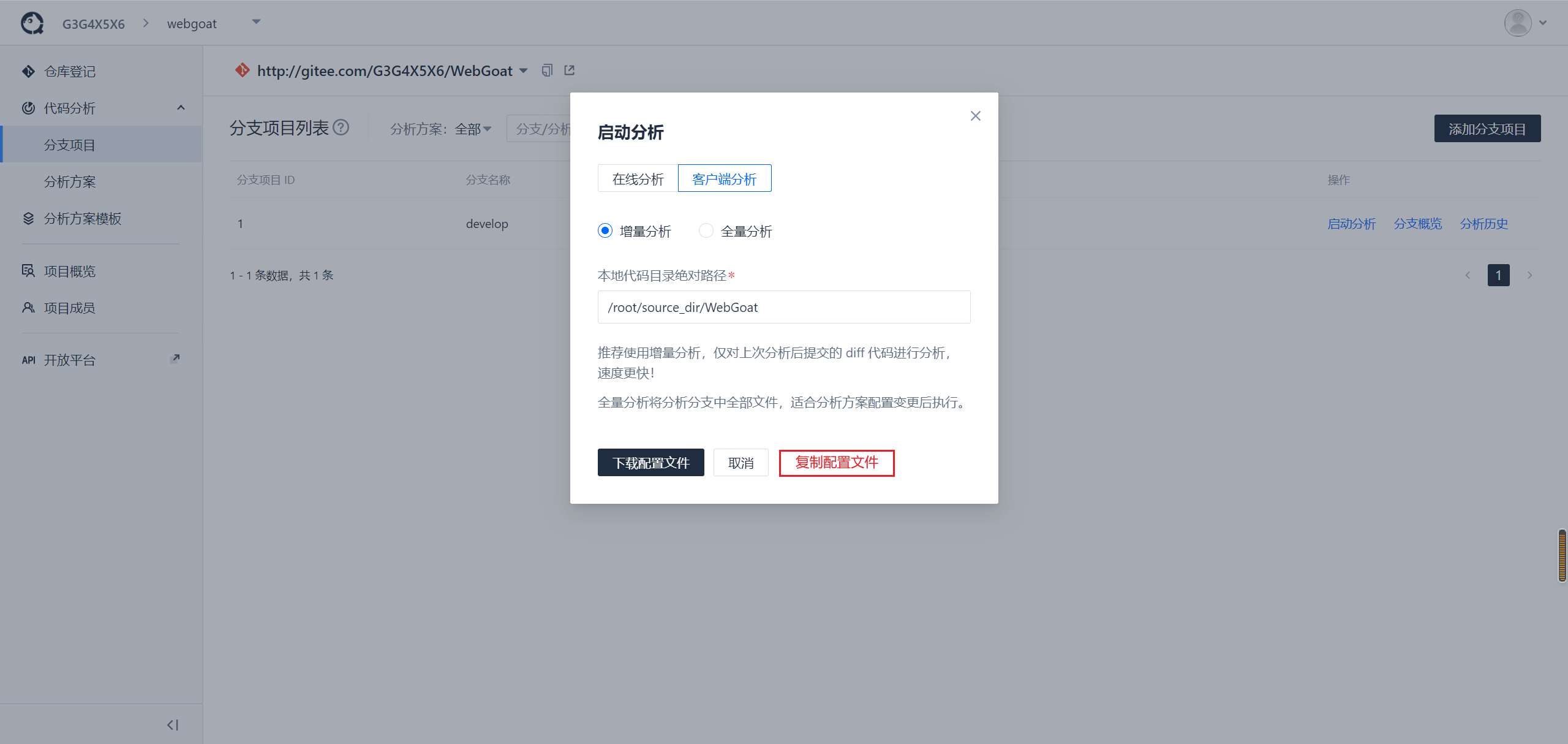The image size is (1568, 744).
Task: Switch to the 在线分析 tab
Action: tap(637, 178)
